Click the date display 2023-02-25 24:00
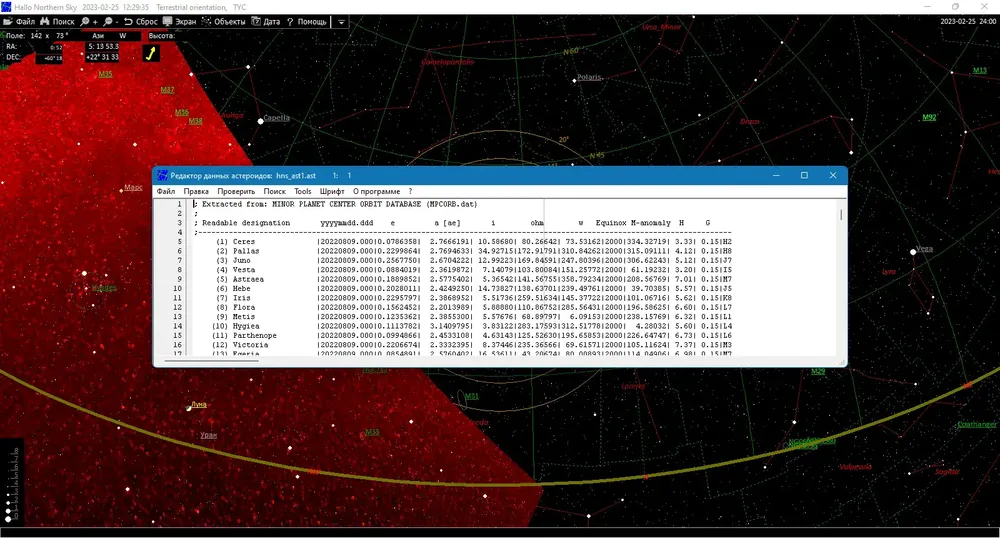The image size is (1000, 538). 968,21
